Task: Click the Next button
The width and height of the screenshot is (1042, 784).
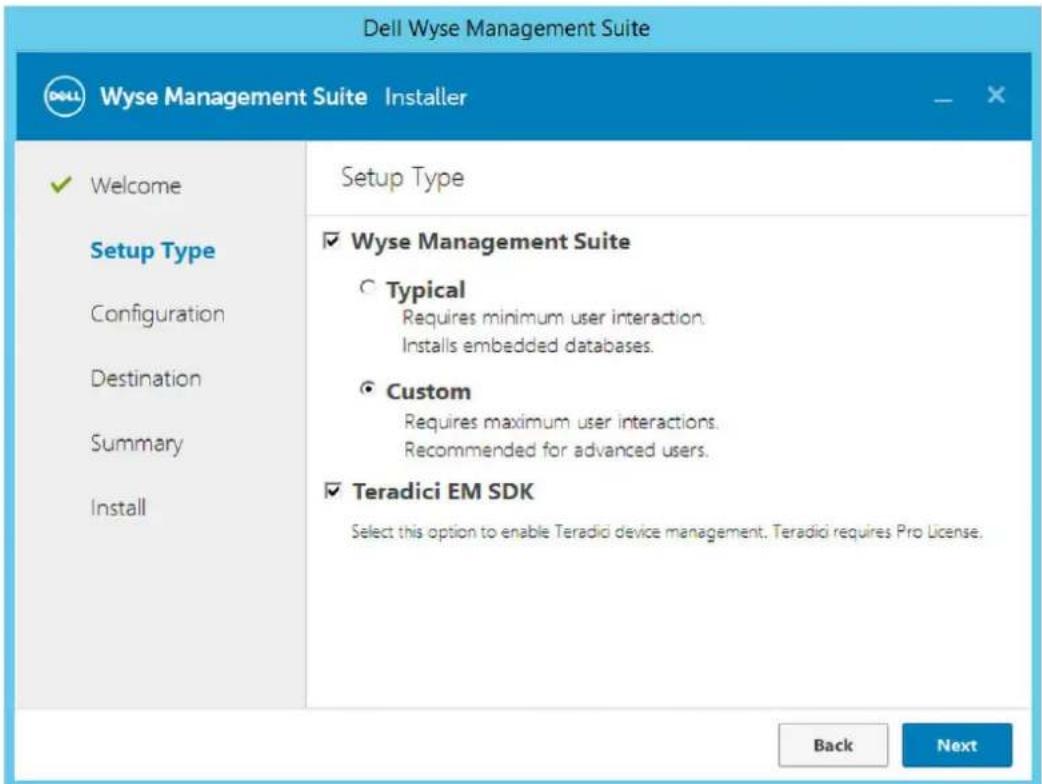Action: tap(957, 745)
